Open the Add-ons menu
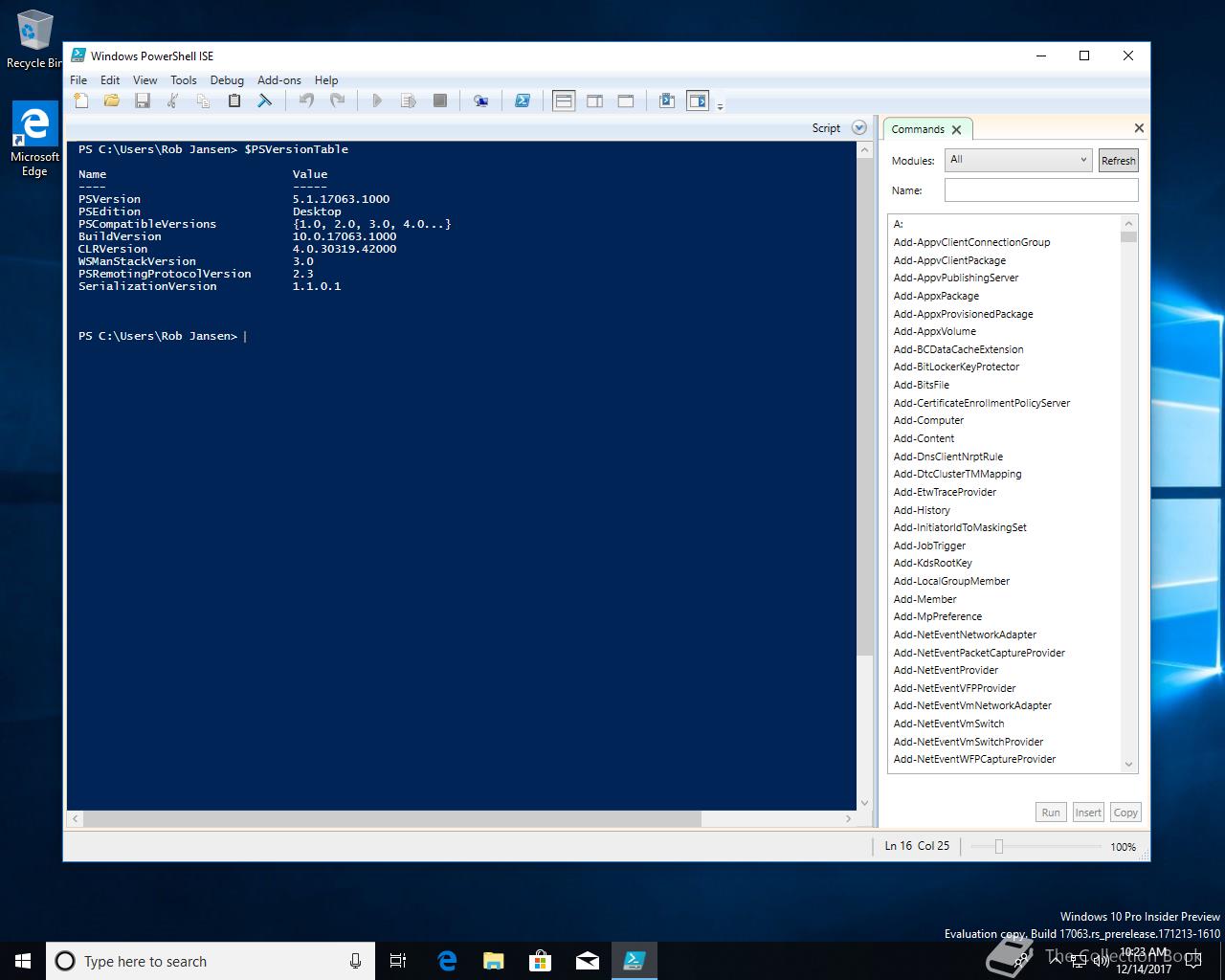Image resolution: width=1225 pixels, height=980 pixels. 279,80
